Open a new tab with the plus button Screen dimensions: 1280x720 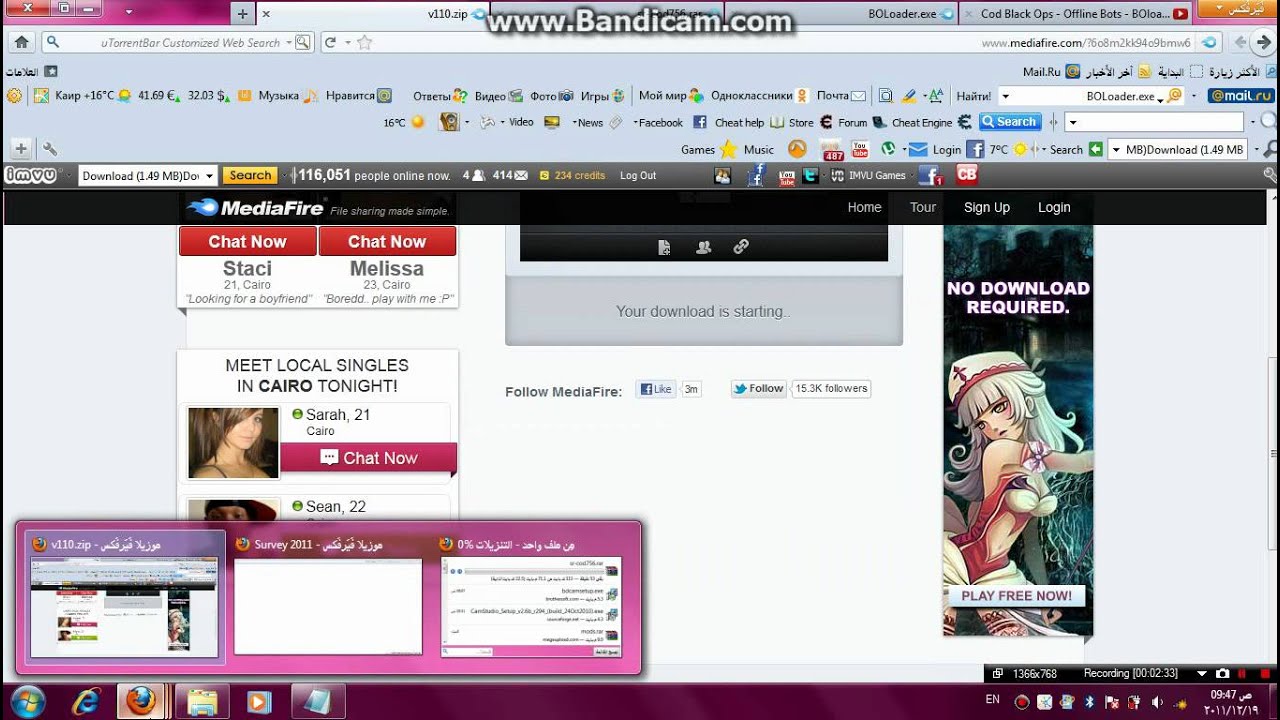[x=242, y=14]
